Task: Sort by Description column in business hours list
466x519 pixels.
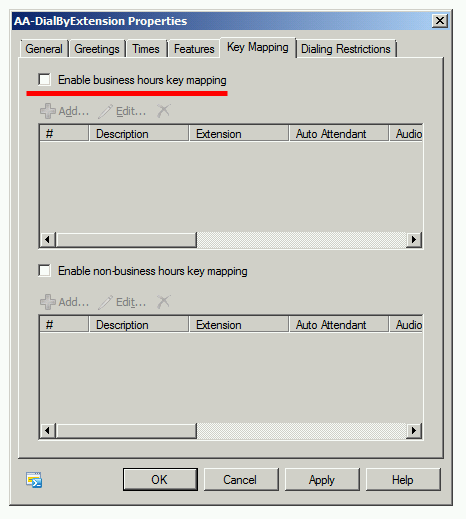Action: pos(139,134)
